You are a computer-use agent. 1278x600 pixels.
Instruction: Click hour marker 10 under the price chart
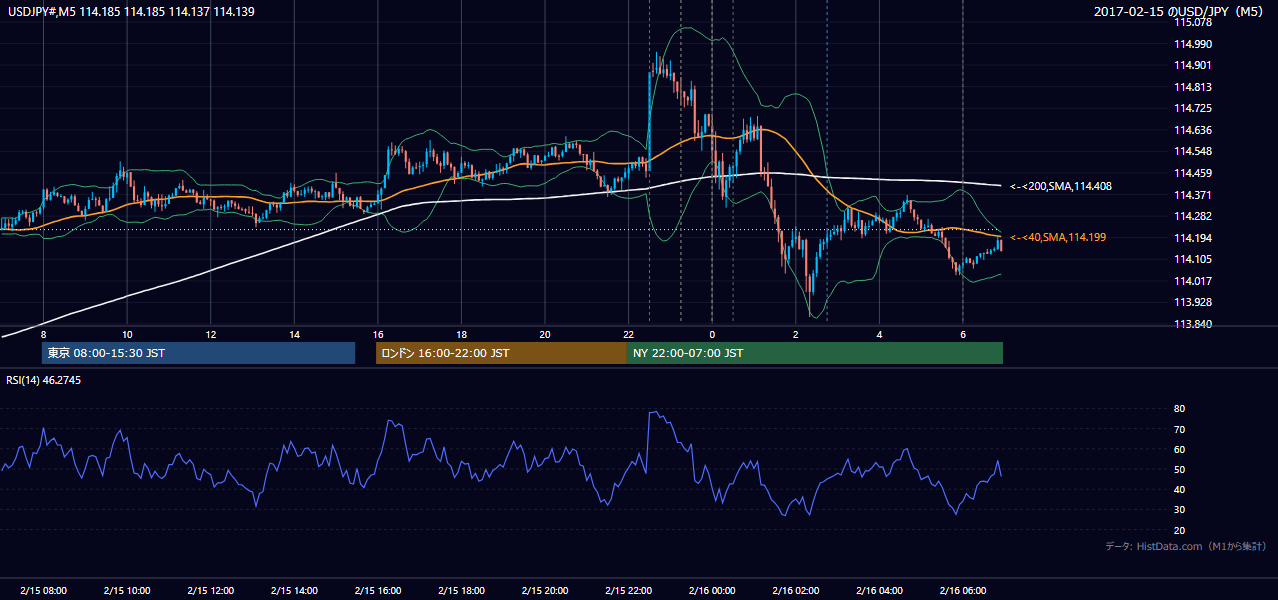[x=127, y=333]
